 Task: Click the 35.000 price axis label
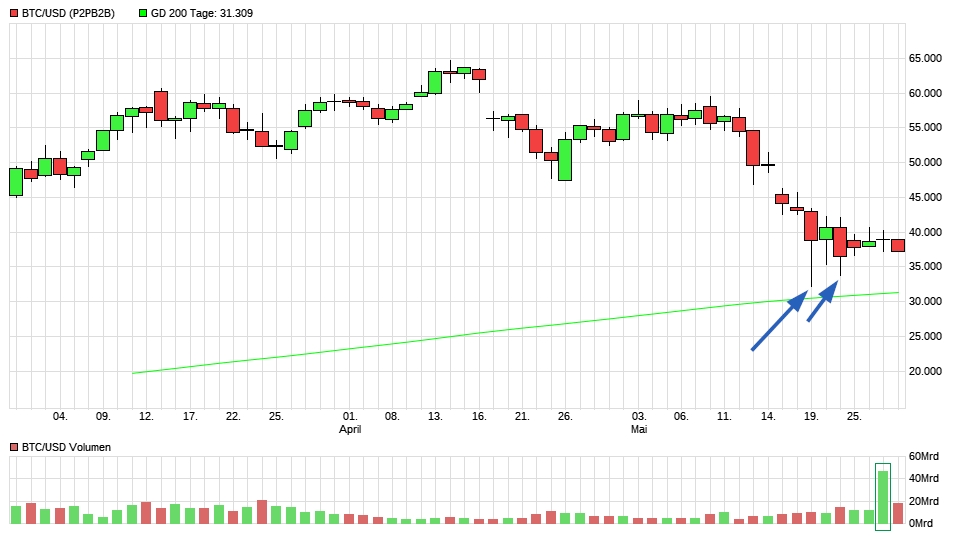925,266
